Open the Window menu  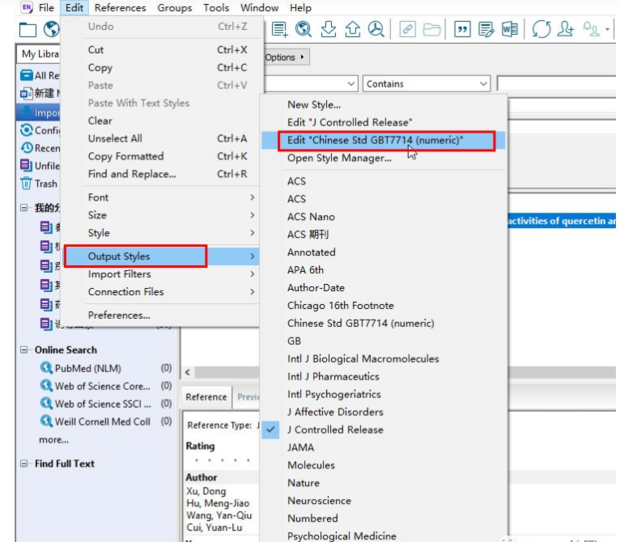point(259,8)
